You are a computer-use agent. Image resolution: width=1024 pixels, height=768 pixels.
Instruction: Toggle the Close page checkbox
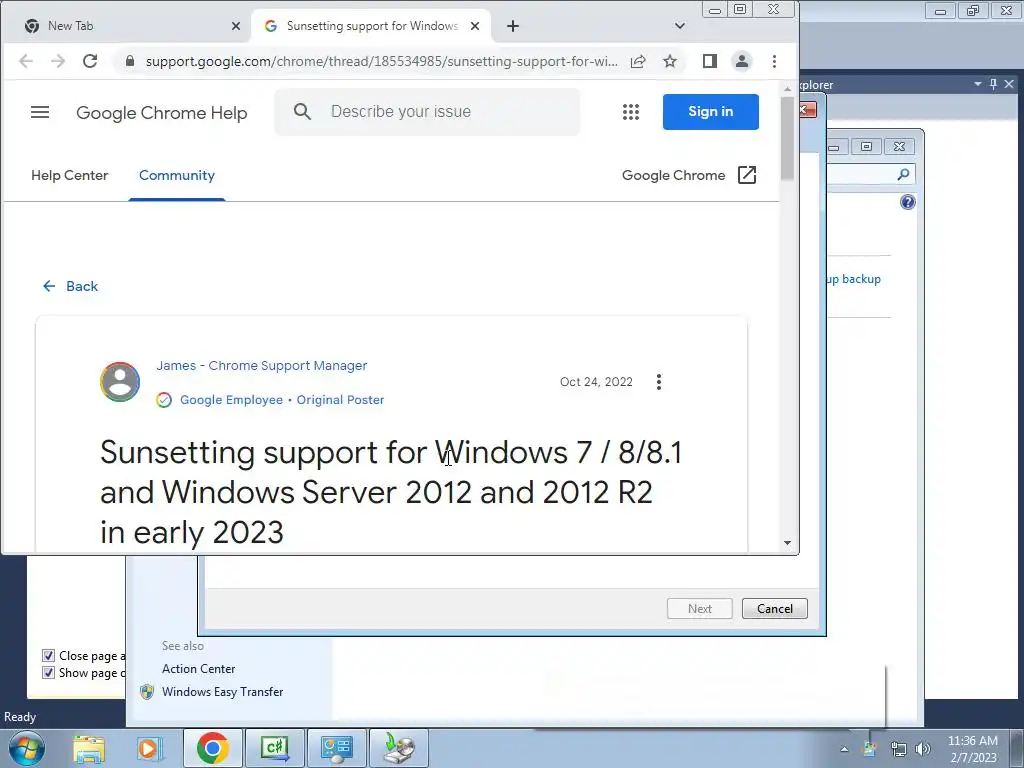(48, 656)
